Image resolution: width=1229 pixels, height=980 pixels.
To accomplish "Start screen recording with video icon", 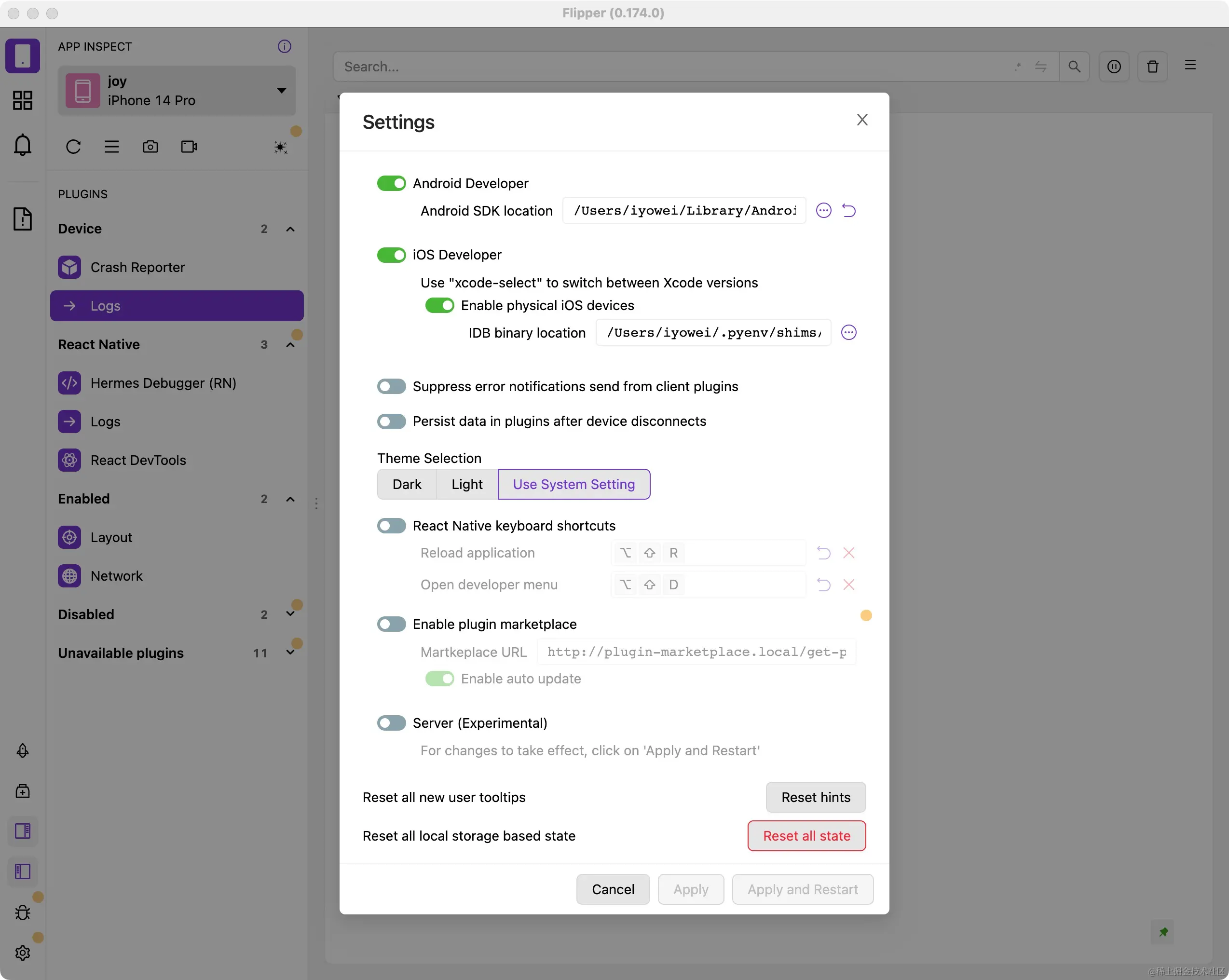I will 189,147.
